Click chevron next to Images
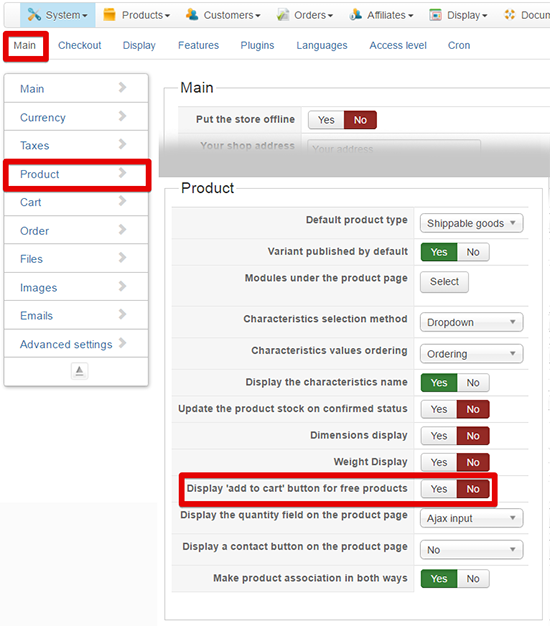Image resolution: width=550 pixels, height=626 pixels. [123, 286]
